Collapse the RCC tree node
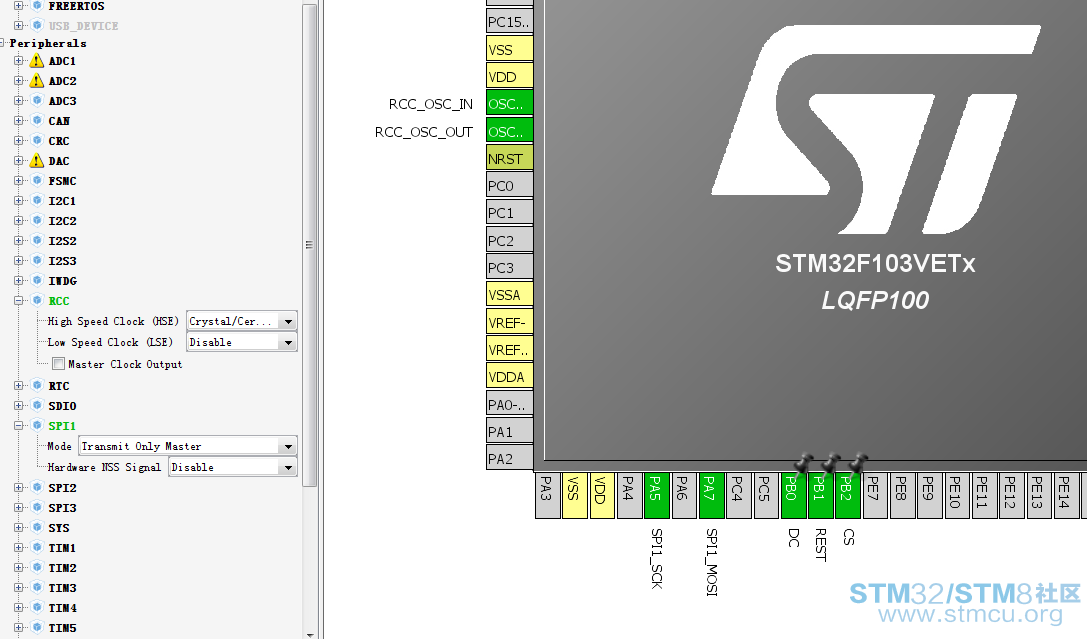The width and height of the screenshot is (1087, 639). point(19,301)
